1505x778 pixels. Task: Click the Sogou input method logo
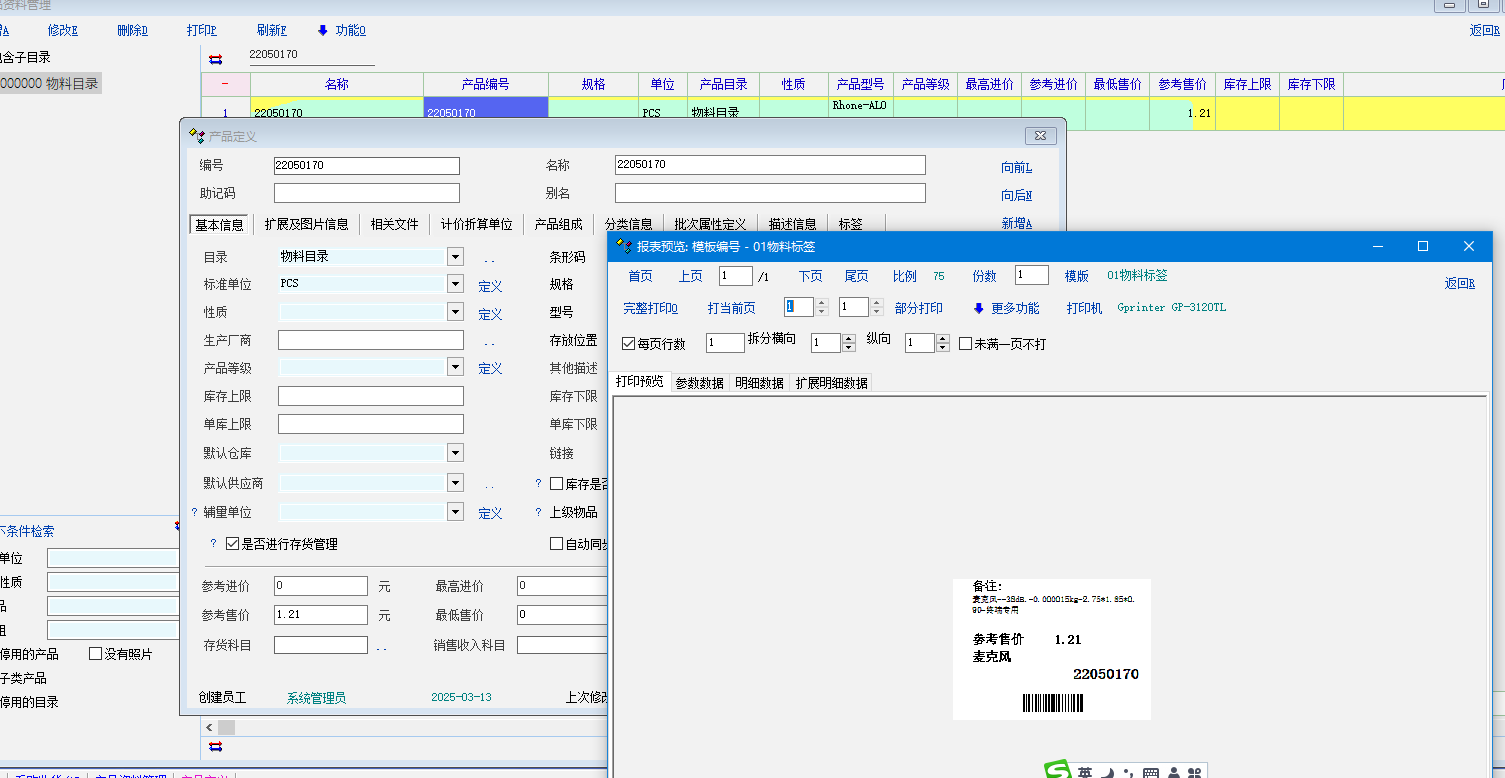1057,771
